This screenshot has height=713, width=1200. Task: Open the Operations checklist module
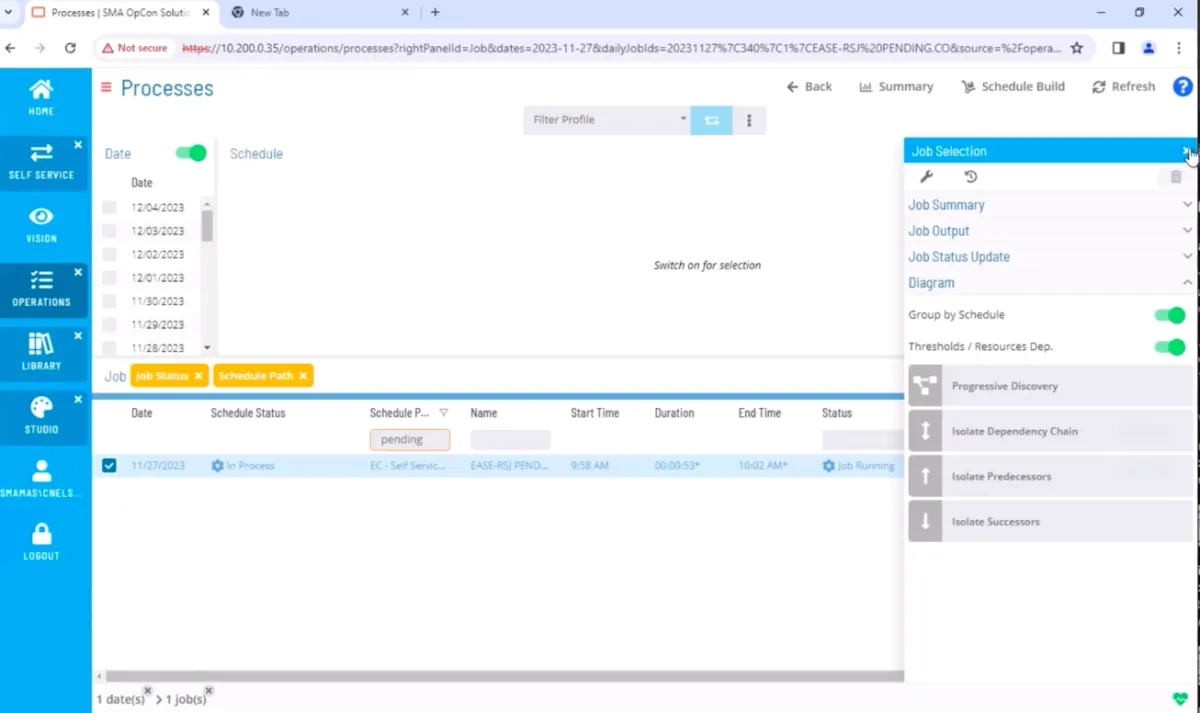point(41,288)
